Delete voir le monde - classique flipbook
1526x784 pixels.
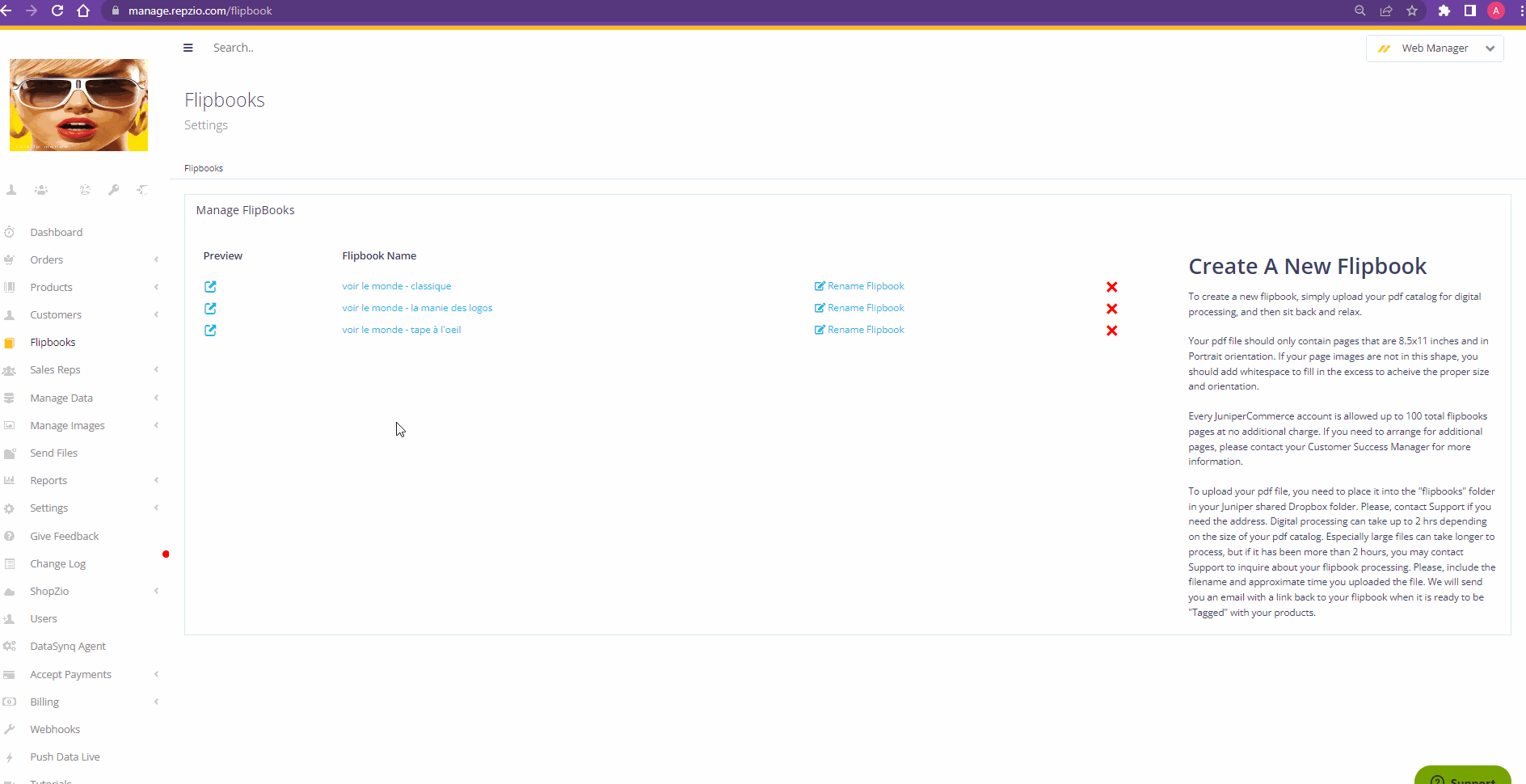(x=1112, y=287)
